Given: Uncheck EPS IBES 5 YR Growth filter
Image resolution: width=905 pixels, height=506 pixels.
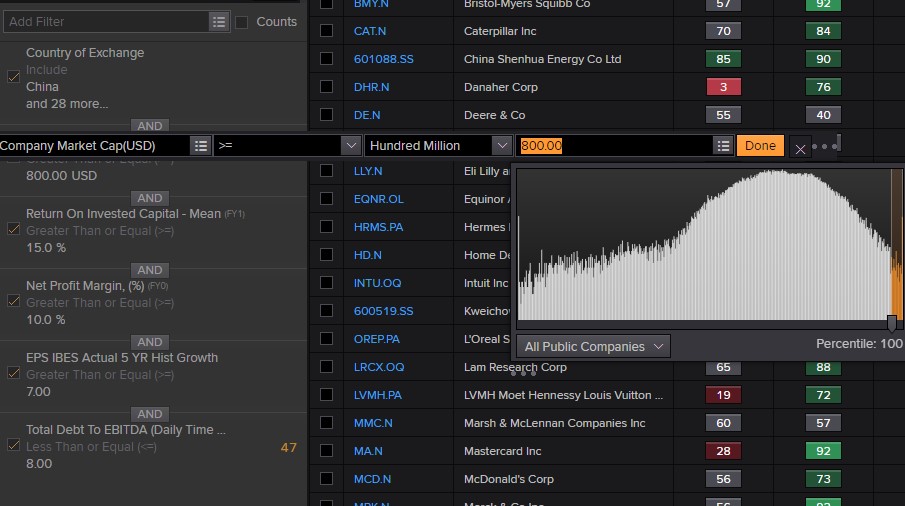Looking at the screenshot, I should pos(13,373).
